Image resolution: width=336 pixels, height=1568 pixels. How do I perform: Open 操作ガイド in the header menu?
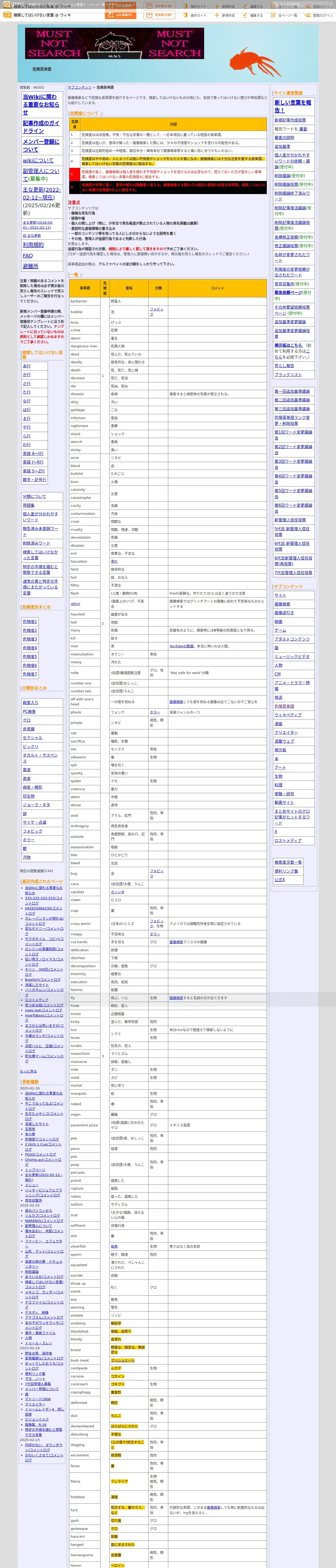[x=195, y=15]
